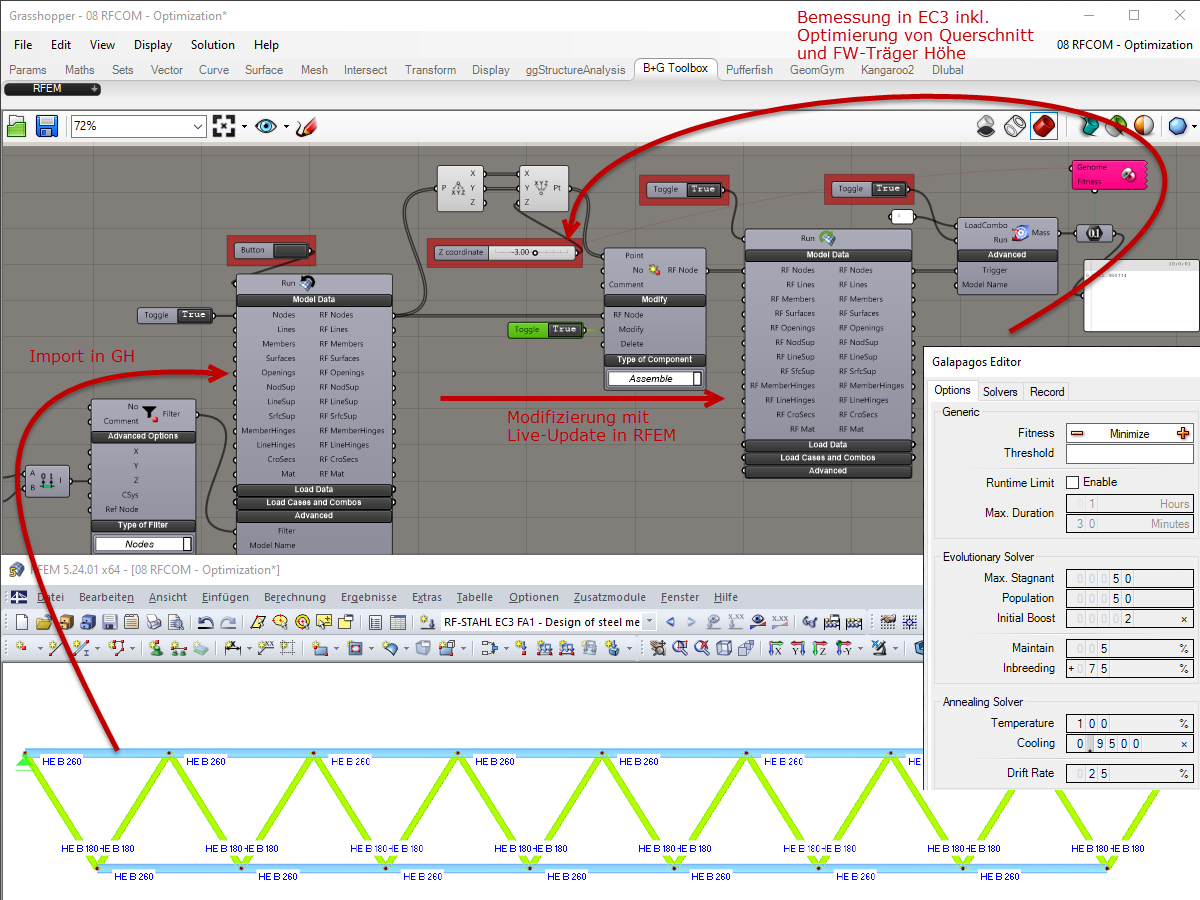Click the zoom extents icon in canvas toolbar
This screenshot has height=900, width=1200.
click(224, 126)
